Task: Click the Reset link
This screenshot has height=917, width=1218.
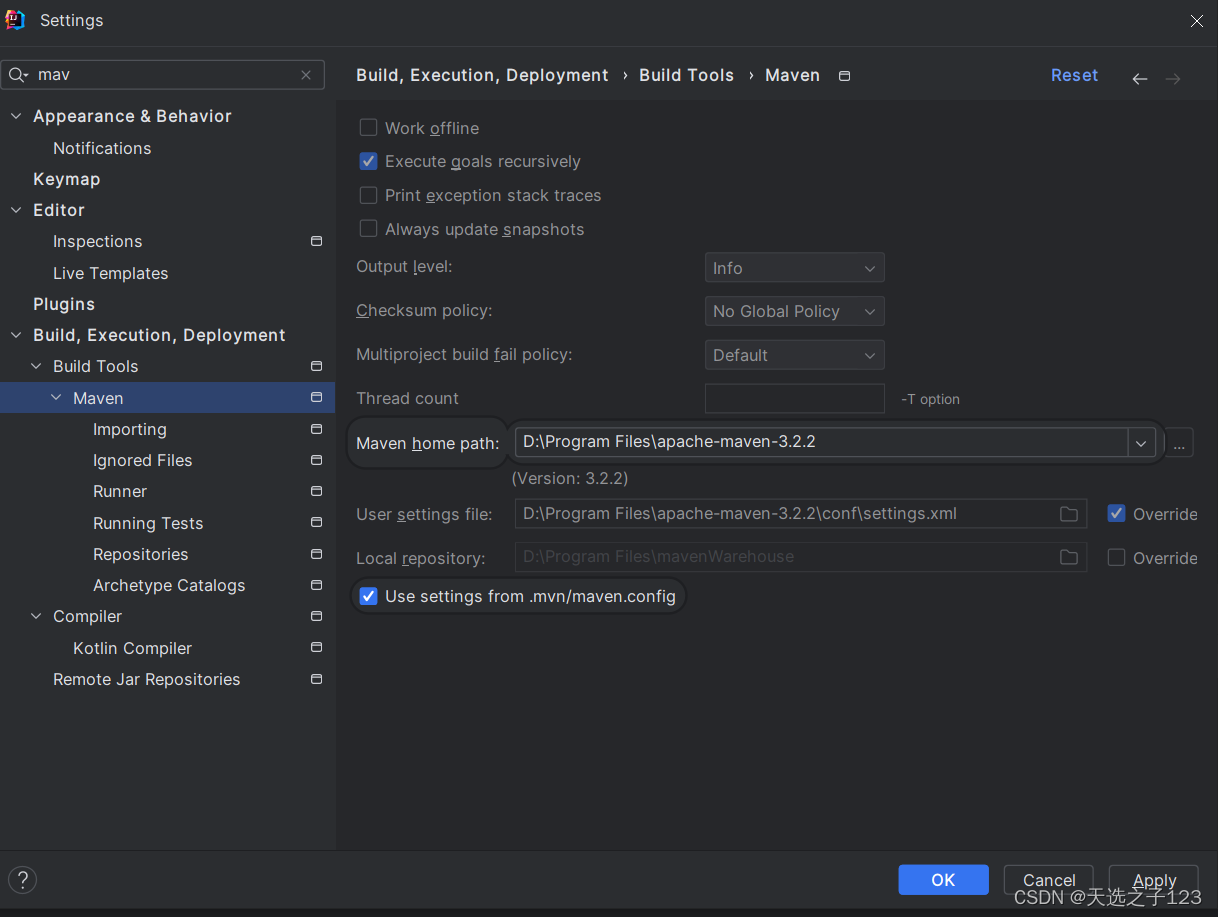Action: point(1074,75)
